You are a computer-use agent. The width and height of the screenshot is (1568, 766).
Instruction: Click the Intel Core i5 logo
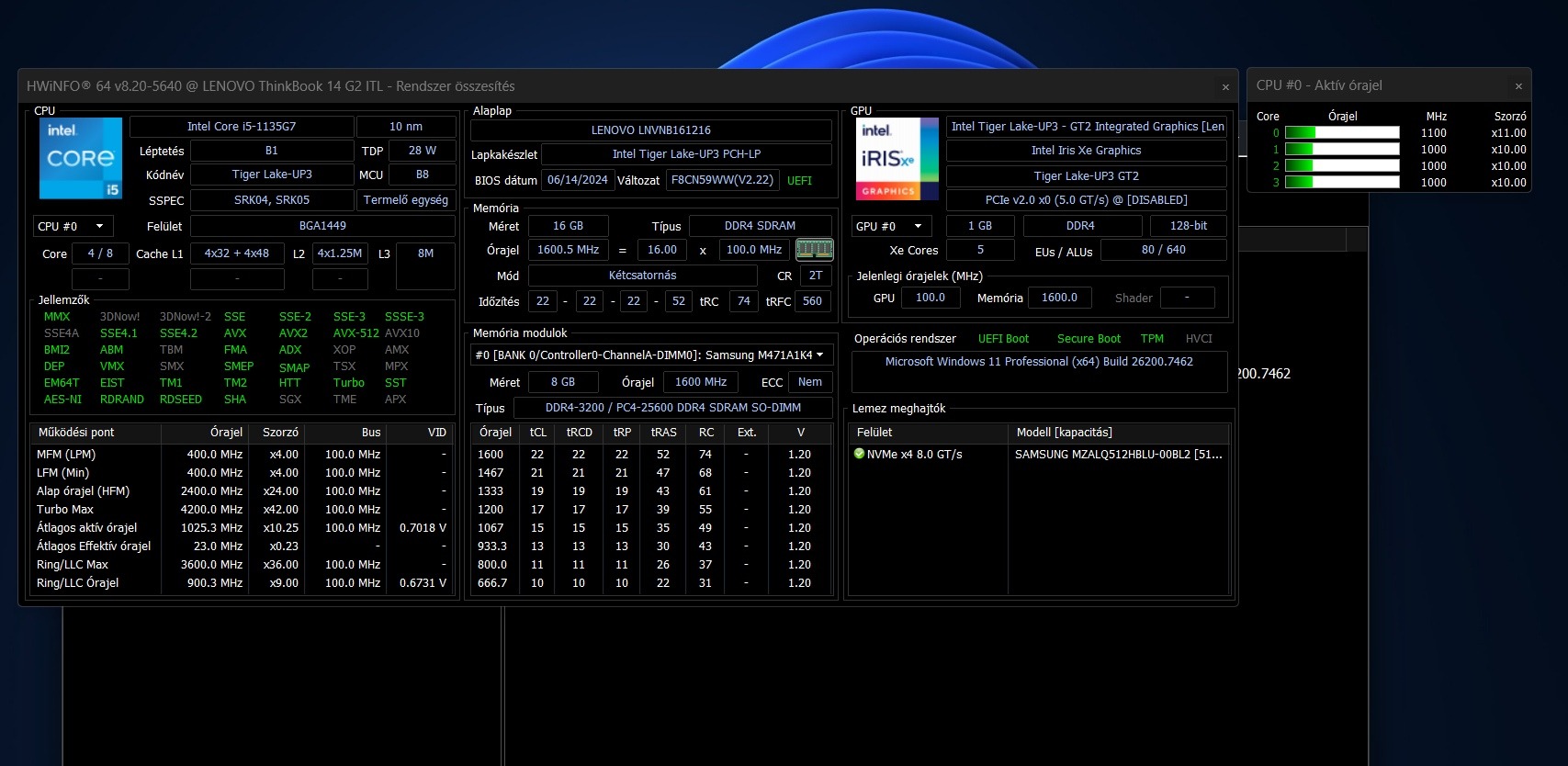pyautogui.click(x=80, y=158)
